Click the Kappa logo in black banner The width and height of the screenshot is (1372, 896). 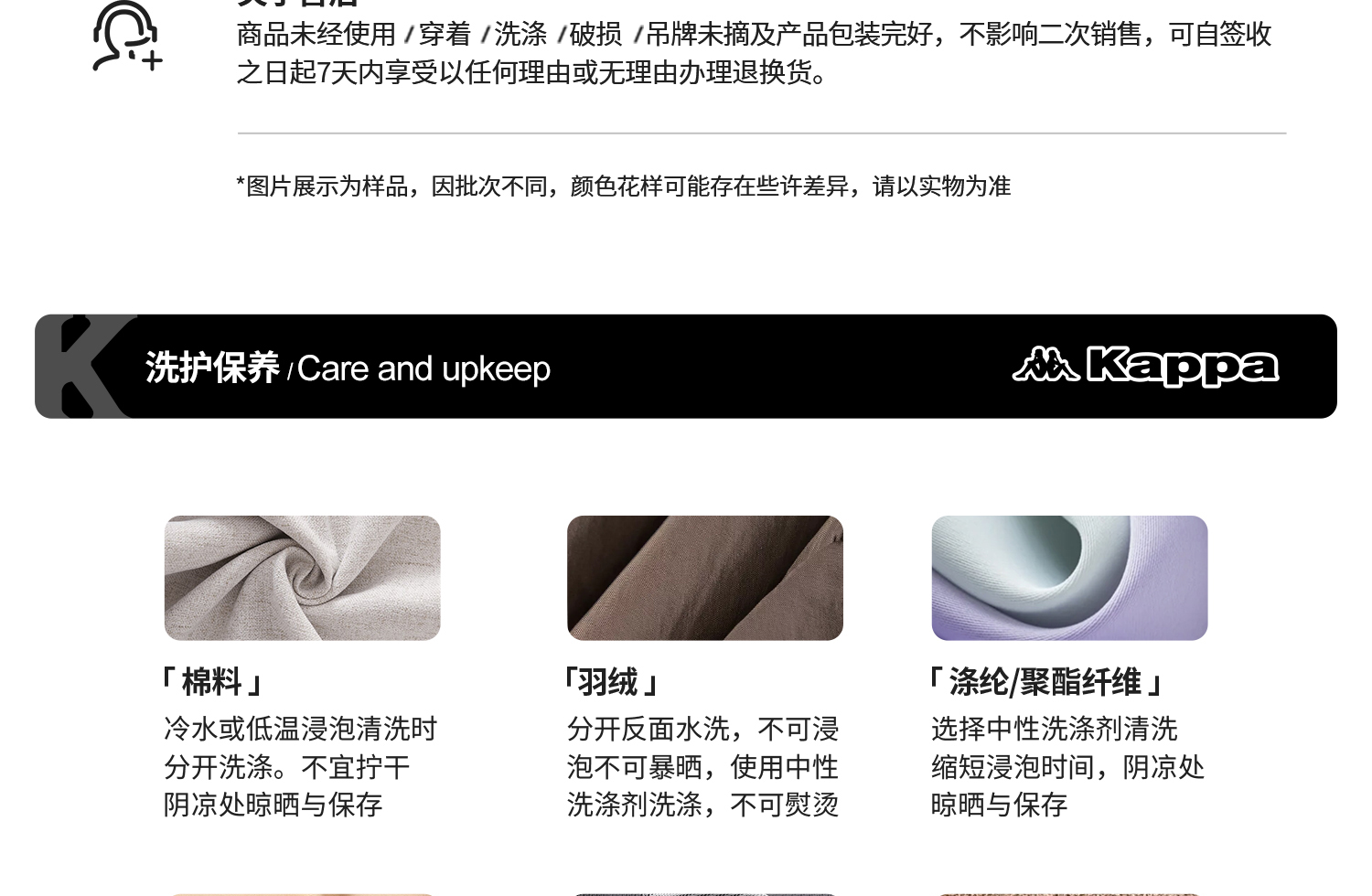(x=1145, y=367)
